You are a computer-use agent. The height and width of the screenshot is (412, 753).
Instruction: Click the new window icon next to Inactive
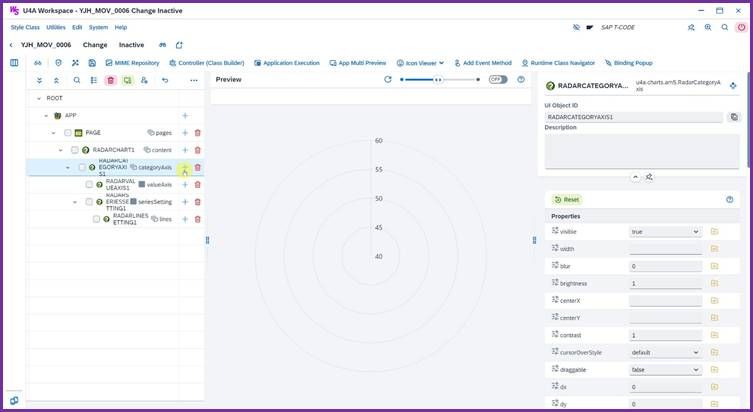click(x=179, y=45)
